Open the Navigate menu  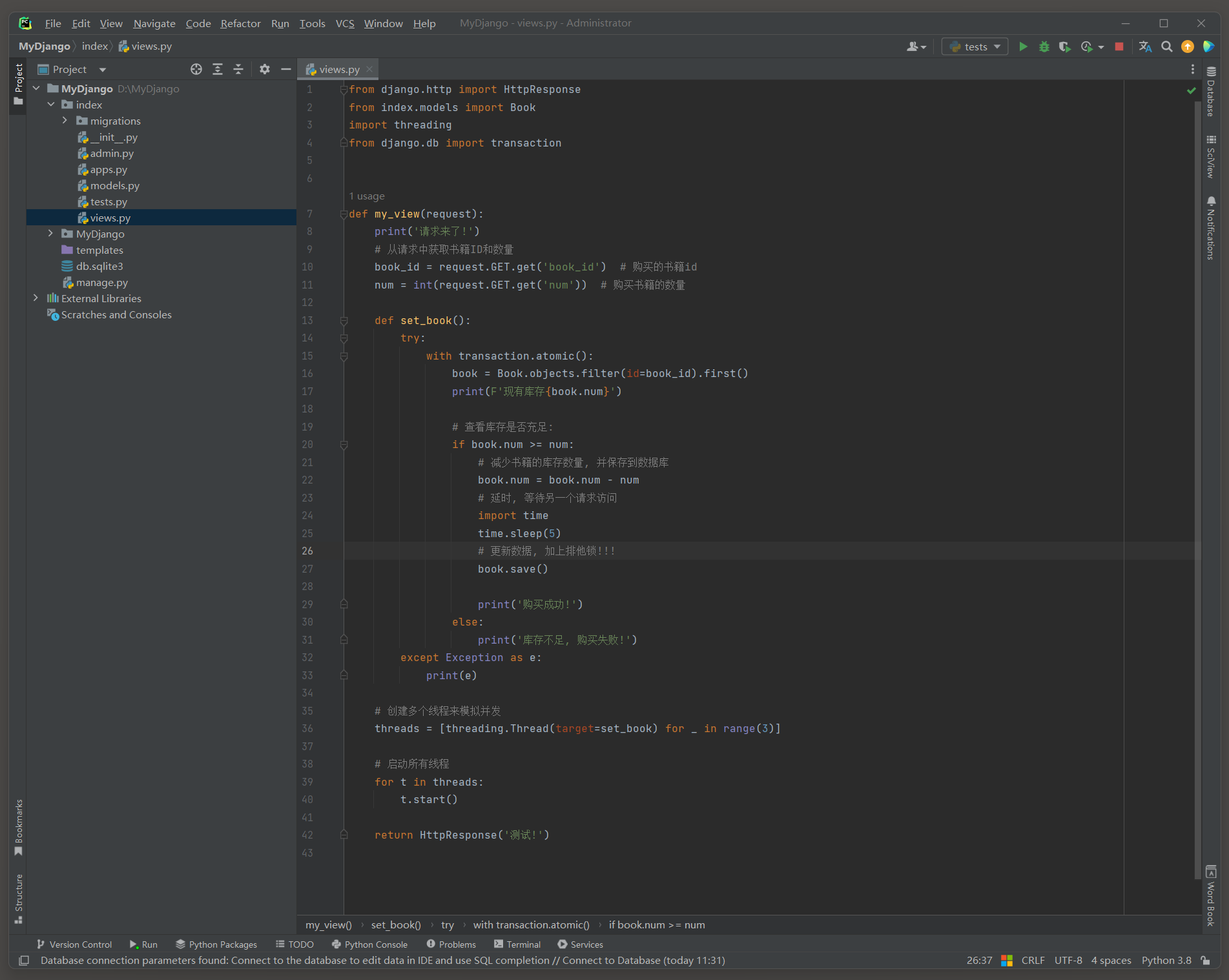pos(154,23)
